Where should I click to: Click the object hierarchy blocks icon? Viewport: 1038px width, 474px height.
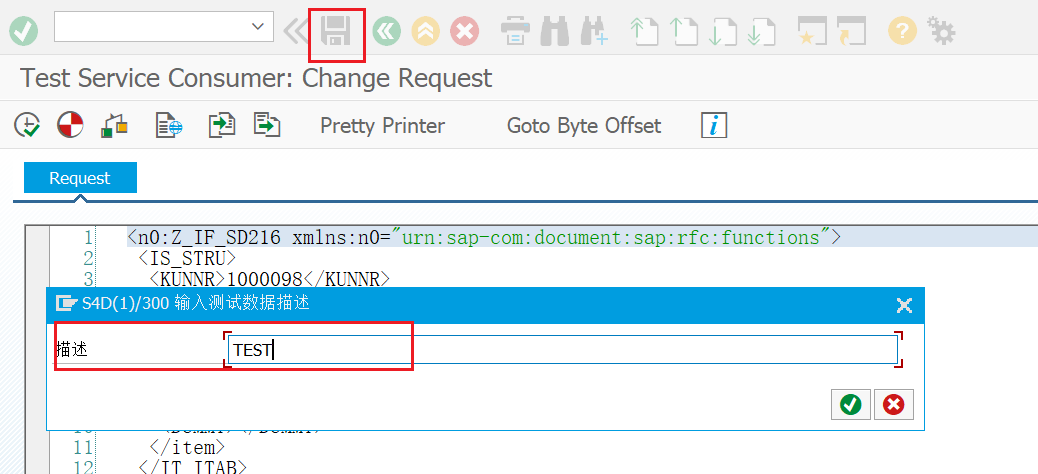coord(114,124)
